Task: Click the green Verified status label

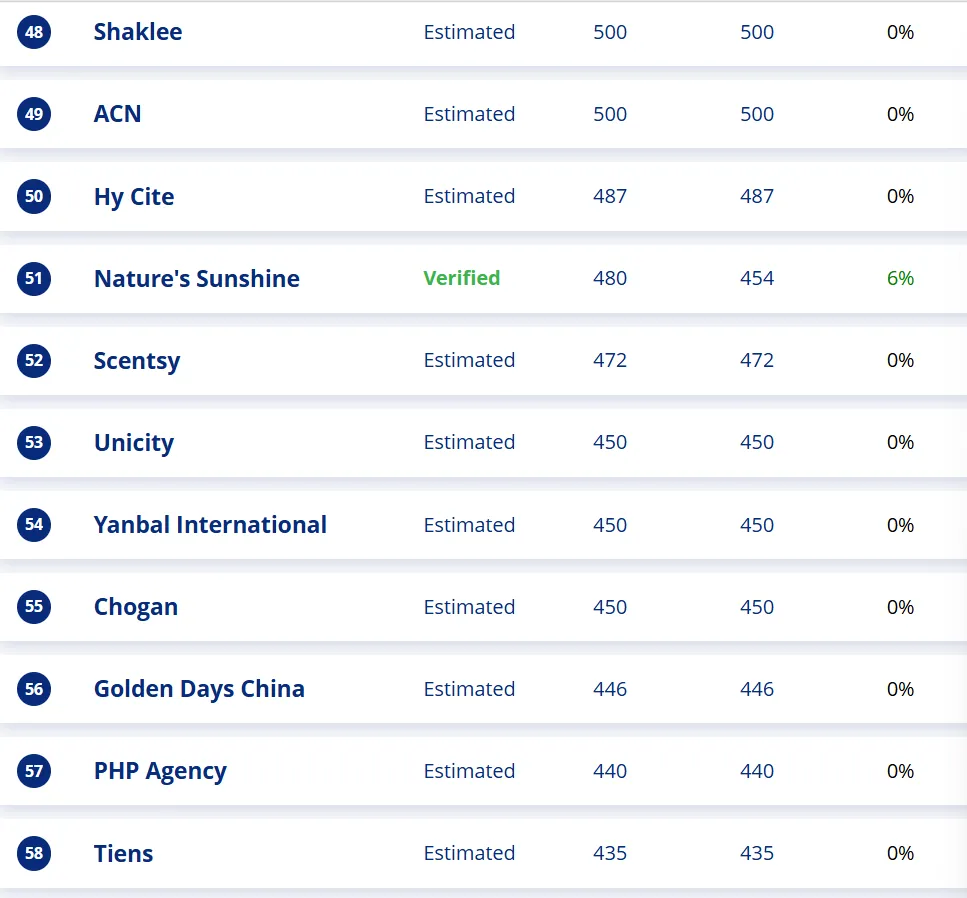Action: [x=462, y=278]
